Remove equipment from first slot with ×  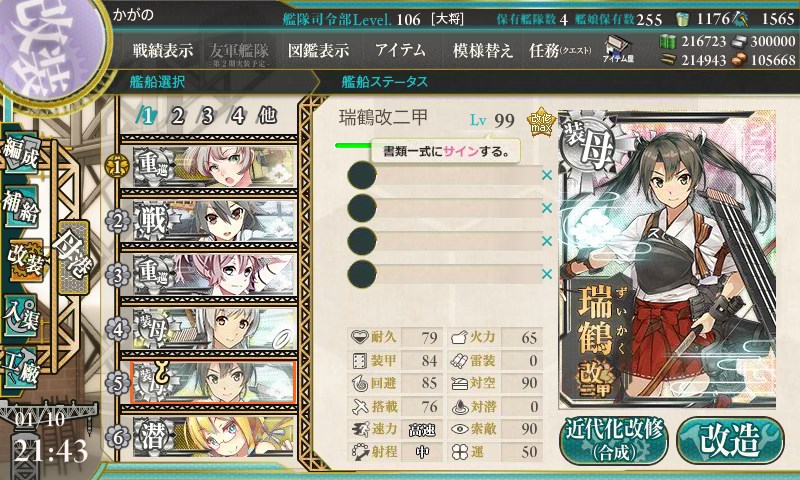(x=547, y=175)
